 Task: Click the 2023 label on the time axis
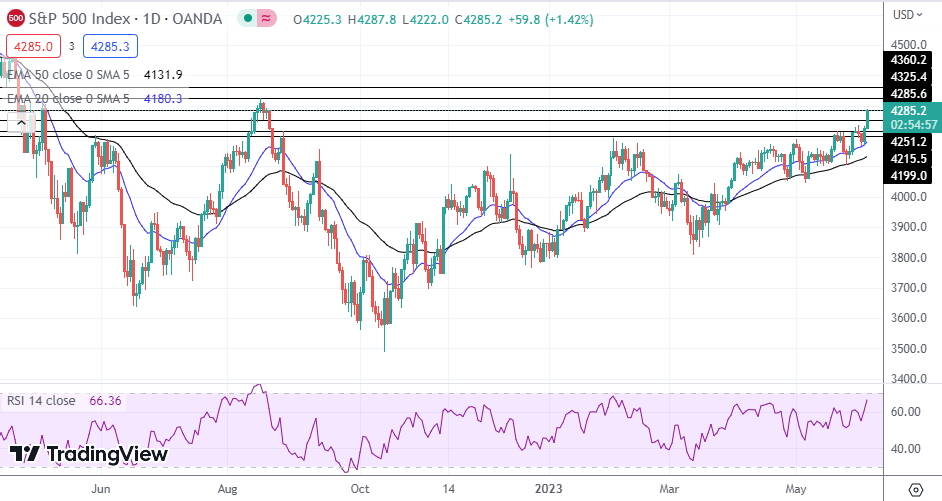coord(548,489)
